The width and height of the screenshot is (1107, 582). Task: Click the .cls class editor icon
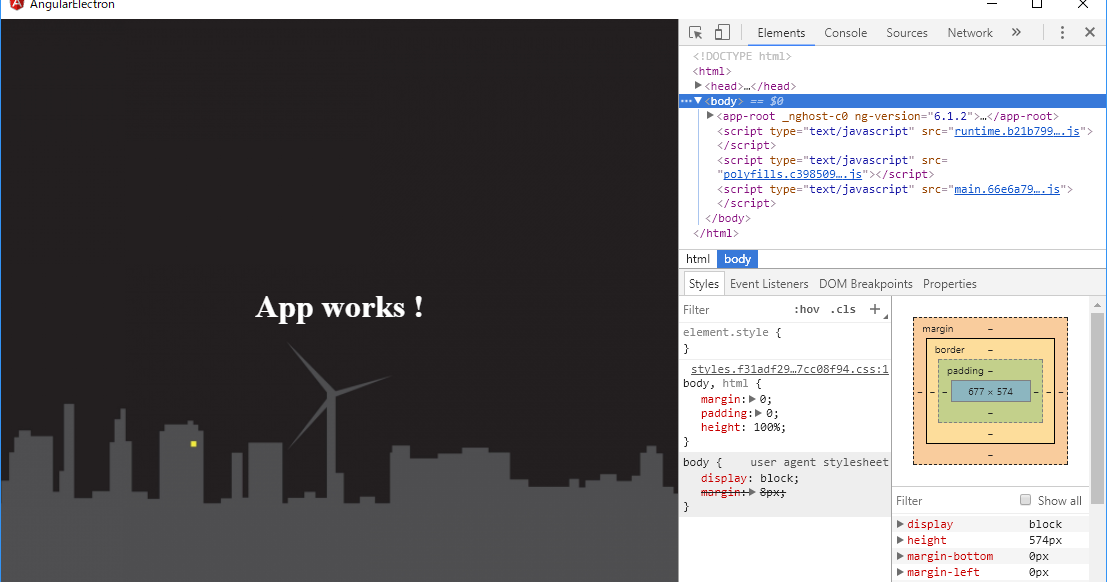click(x=843, y=309)
